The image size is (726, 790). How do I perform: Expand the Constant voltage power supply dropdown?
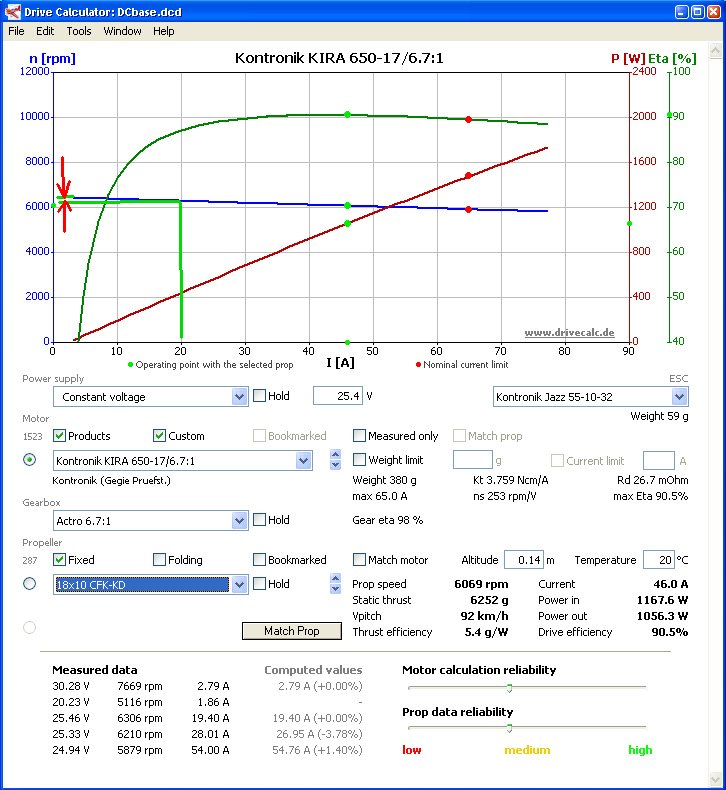click(239, 397)
